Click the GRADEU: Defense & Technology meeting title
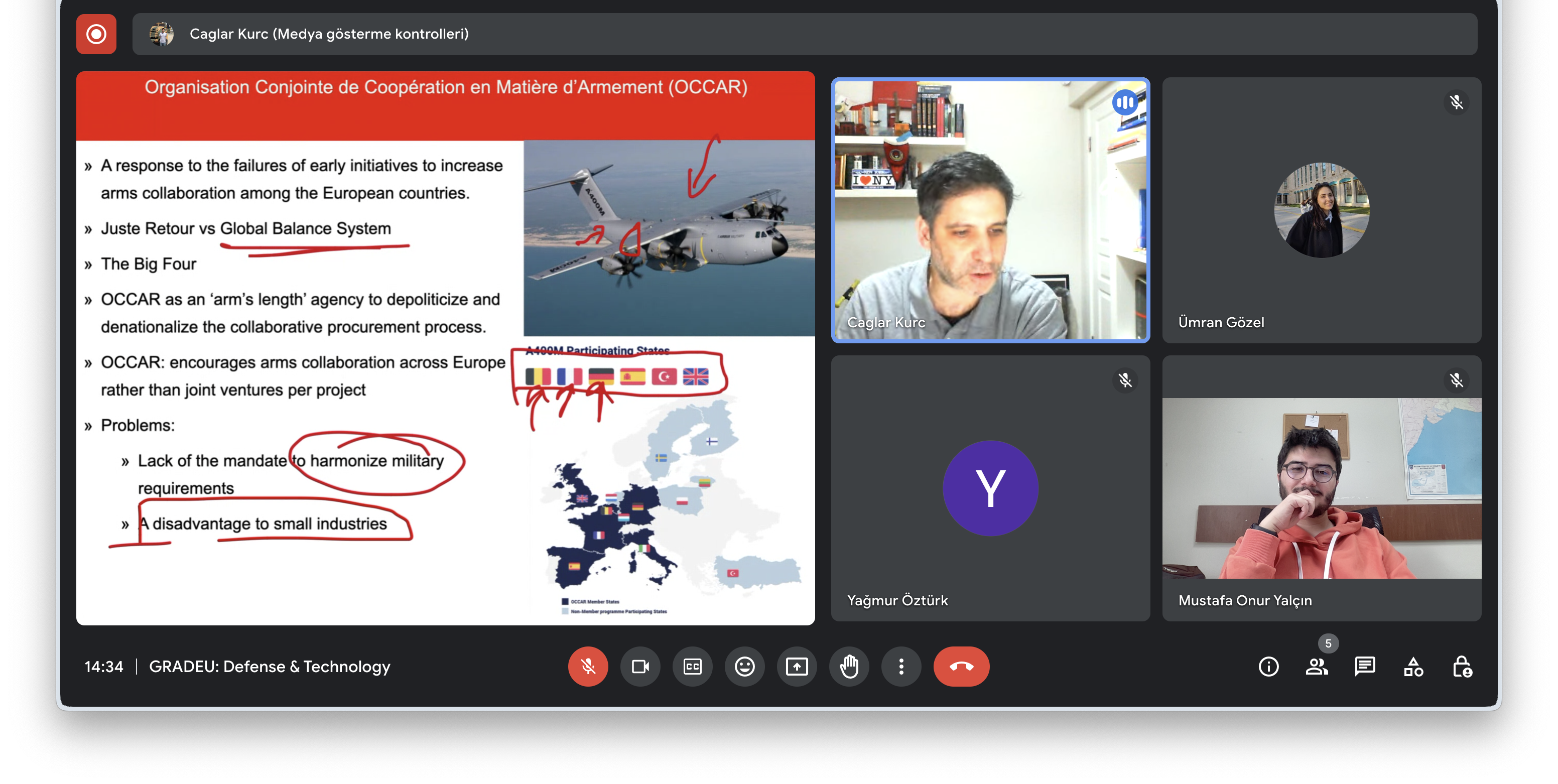Screen dimensions: 1558x784 [270, 667]
